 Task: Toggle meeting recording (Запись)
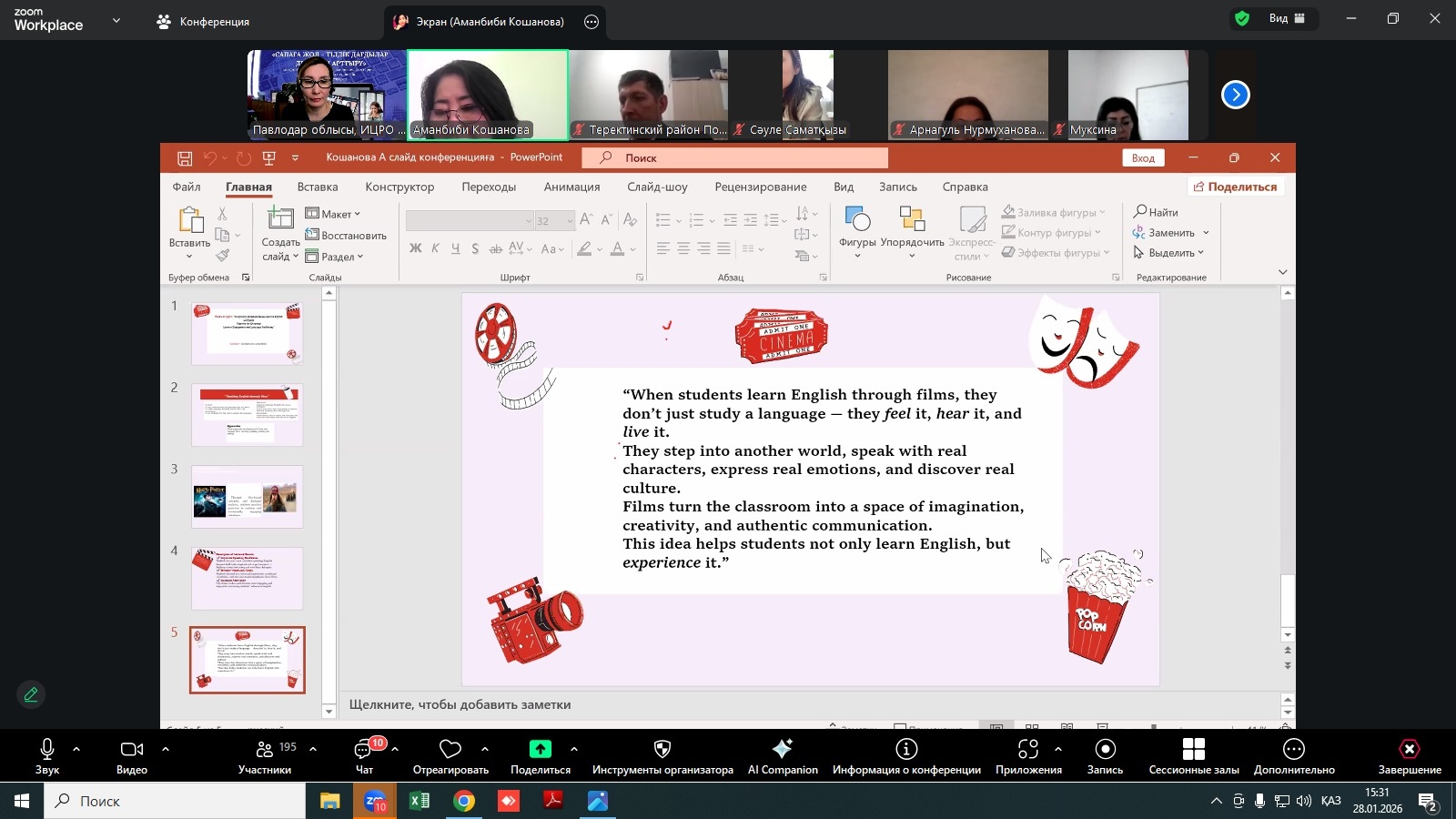(x=1105, y=749)
